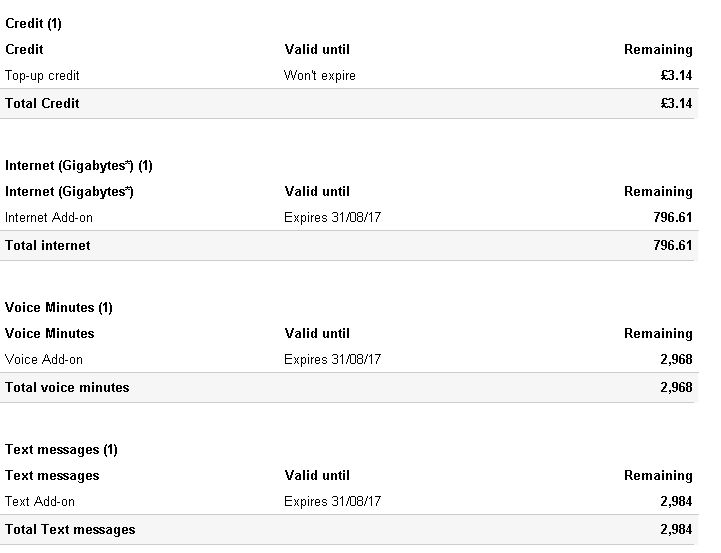721x553 pixels.
Task: Click the Internet Add-on 796.61 remaining value
Action: pos(673,217)
